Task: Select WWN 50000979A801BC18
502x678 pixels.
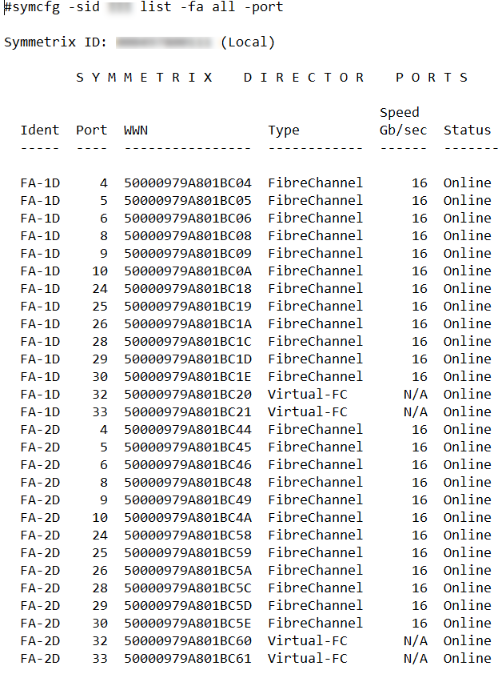Action: click(x=188, y=288)
